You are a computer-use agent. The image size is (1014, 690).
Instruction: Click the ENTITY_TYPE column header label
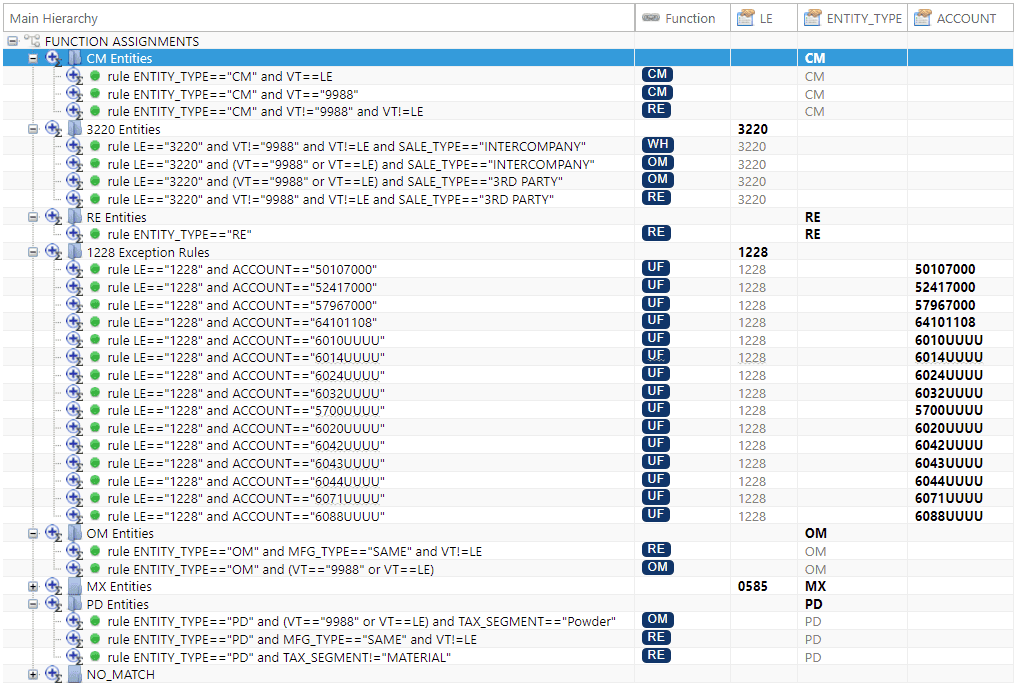[x=864, y=19]
